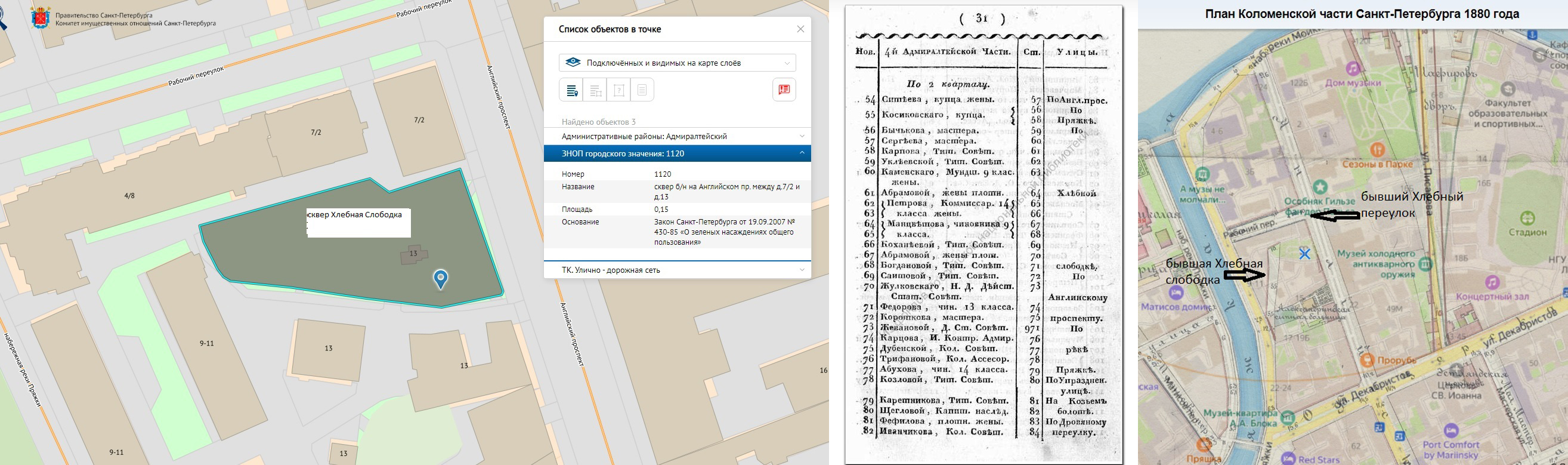
Task: Click the Музей-квартира А.А. Блока museum icon
Action: click(x=1286, y=418)
